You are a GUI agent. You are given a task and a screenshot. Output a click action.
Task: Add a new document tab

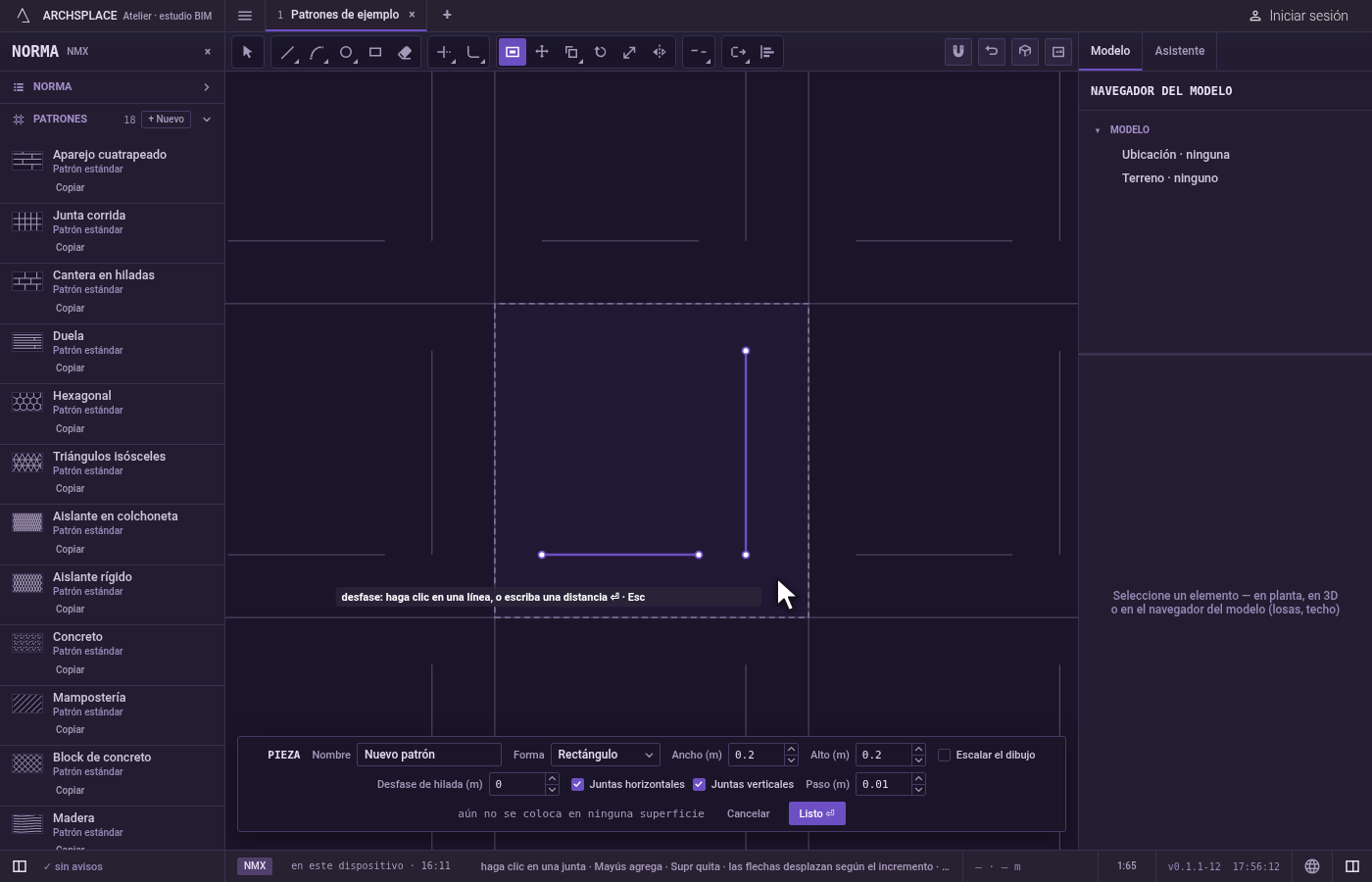point(447,15)
